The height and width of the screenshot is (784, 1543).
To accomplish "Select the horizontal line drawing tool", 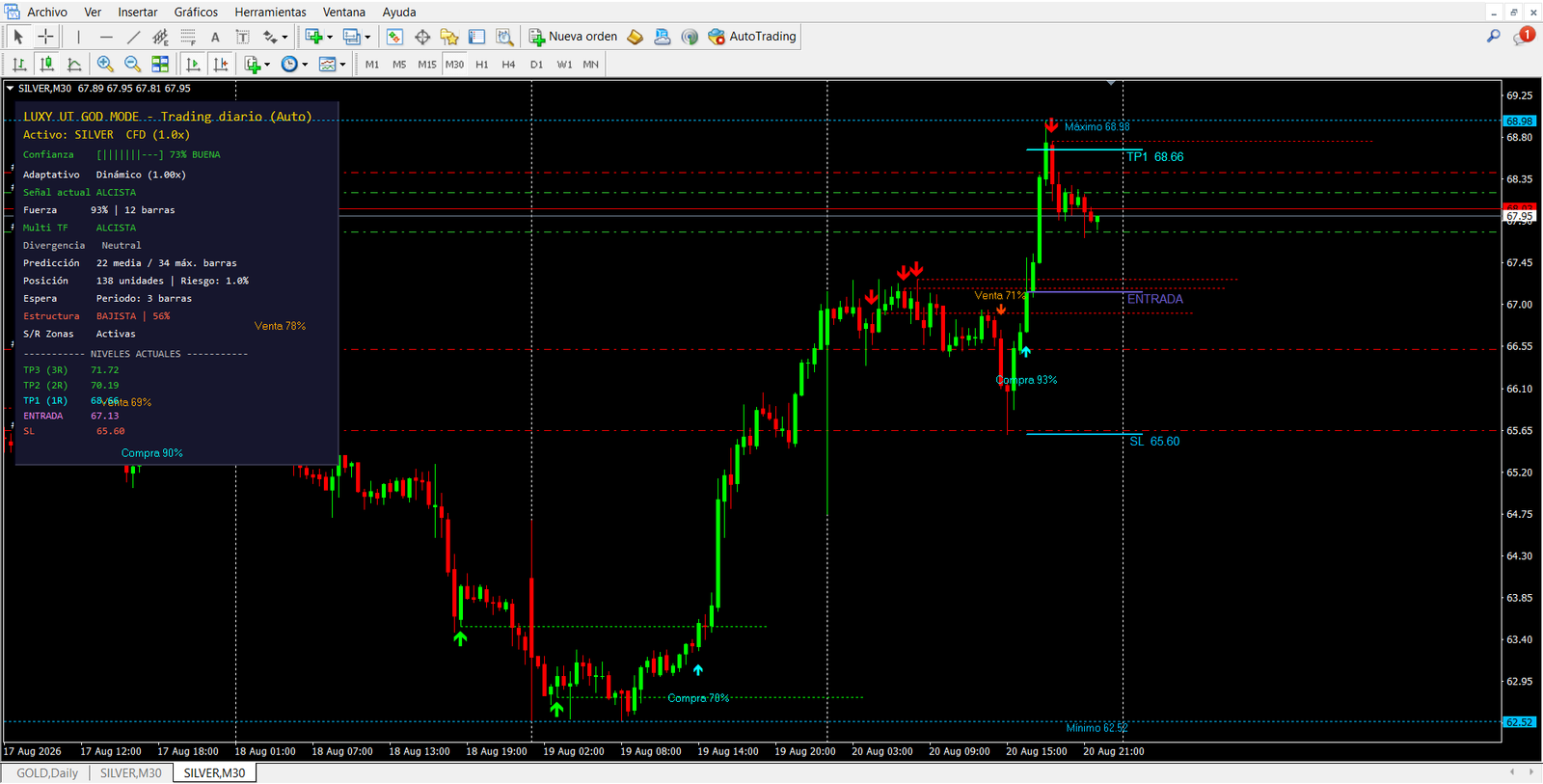I will click(x=106, y=37).
